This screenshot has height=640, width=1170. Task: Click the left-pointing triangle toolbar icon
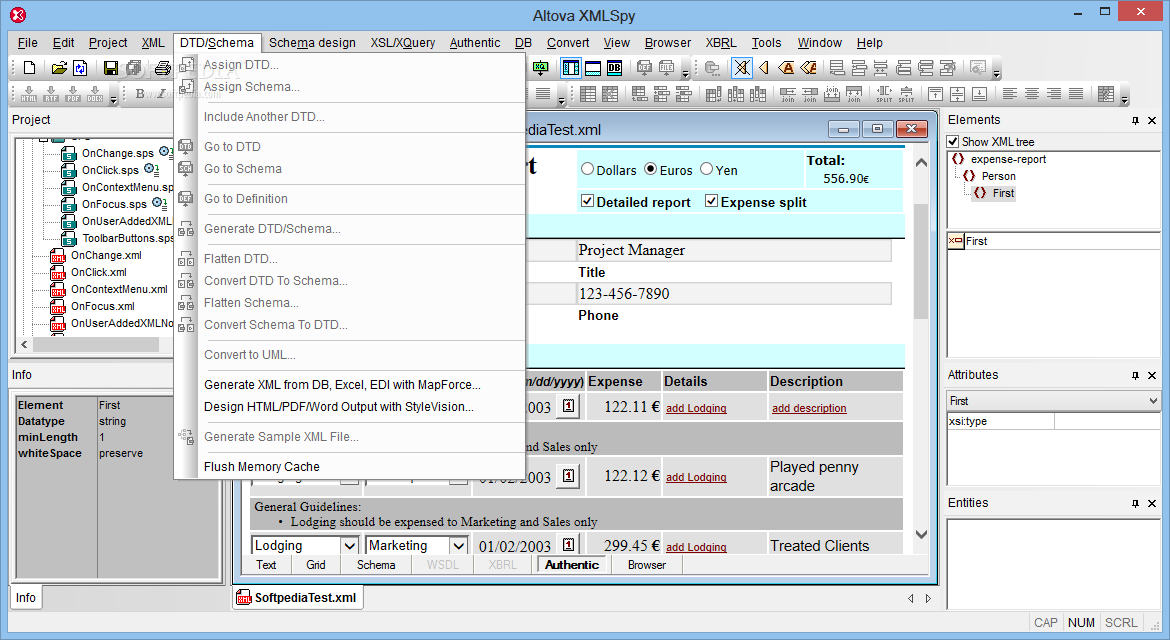coord(764,68)
